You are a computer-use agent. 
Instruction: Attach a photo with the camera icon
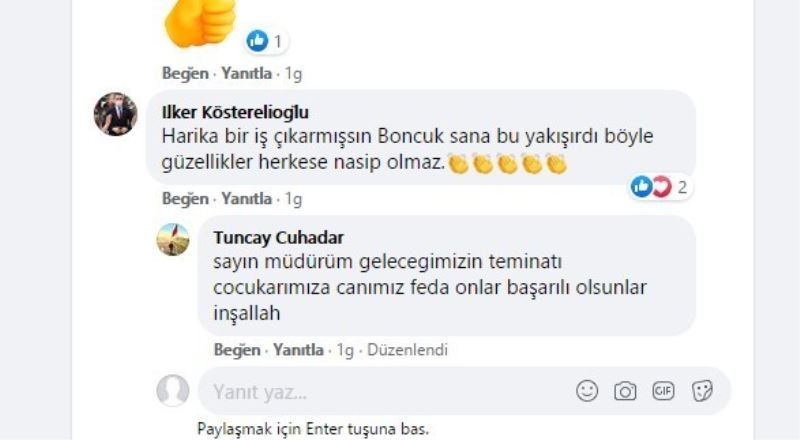tap(625, 391)
